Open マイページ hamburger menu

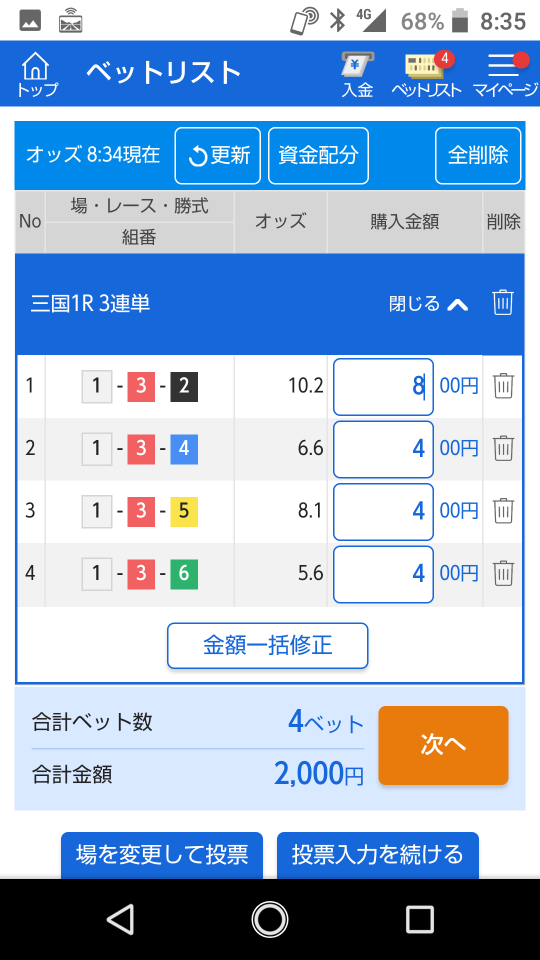505,74
